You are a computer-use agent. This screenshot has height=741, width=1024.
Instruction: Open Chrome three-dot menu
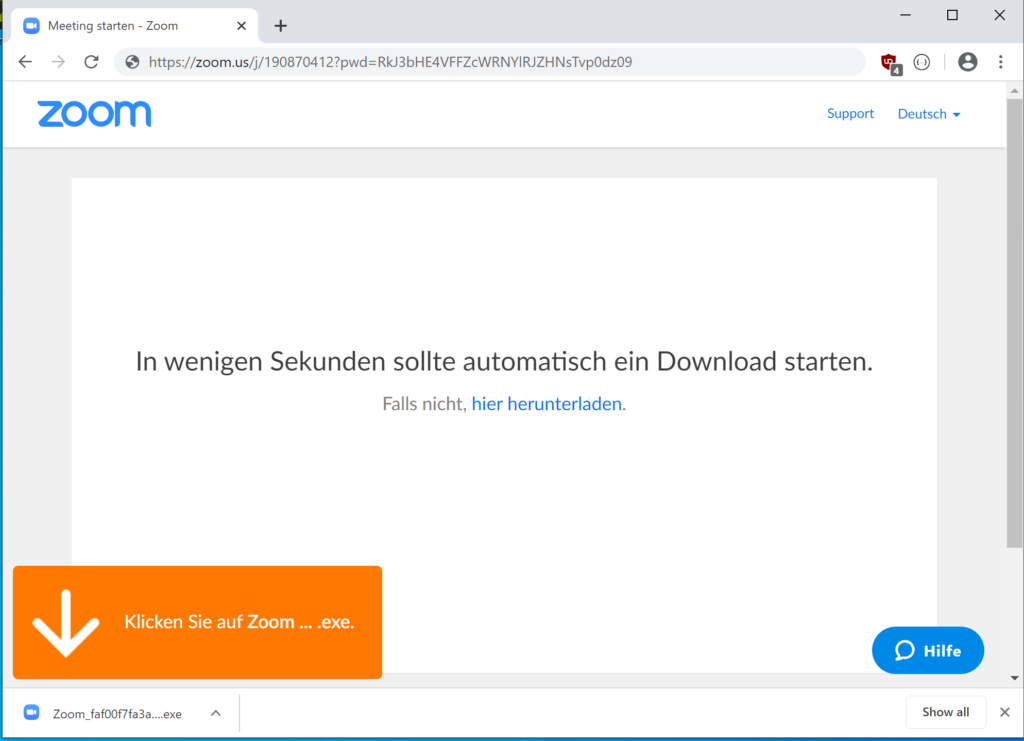pos(1000,62)
